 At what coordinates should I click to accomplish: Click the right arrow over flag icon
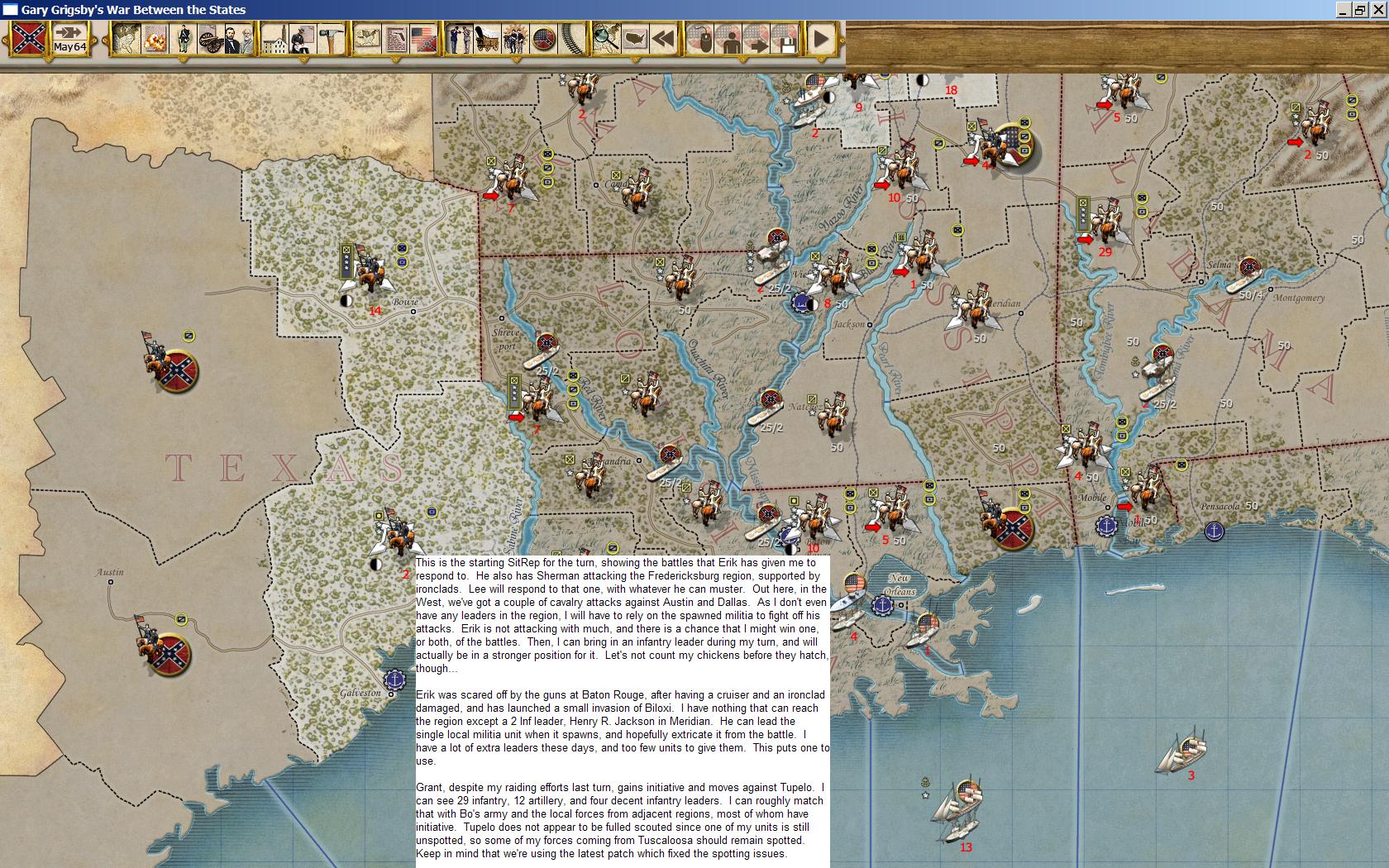(756, 39)
